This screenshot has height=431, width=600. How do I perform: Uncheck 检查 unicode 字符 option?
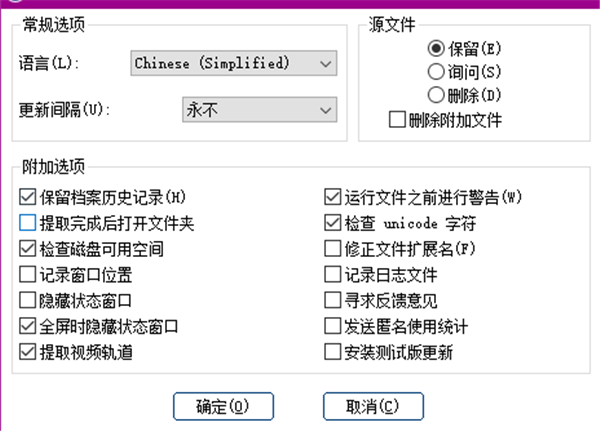tap(333, 222)
